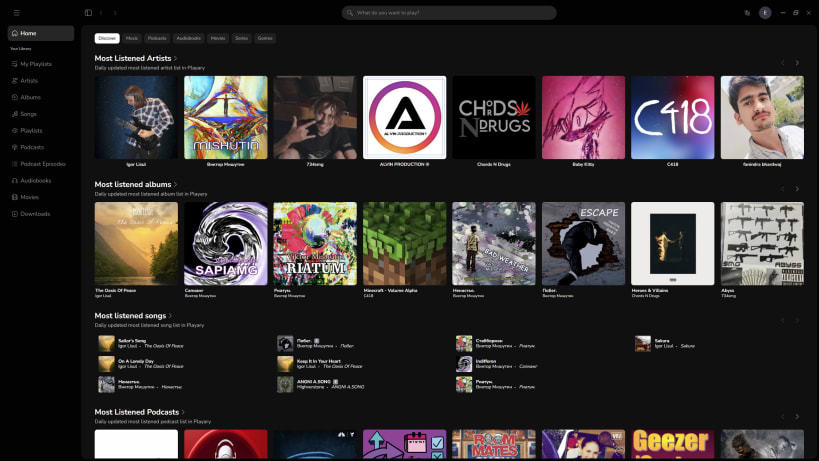Go forward with the right arrow icon
The image size is (819, 461).
pos(115,13)
